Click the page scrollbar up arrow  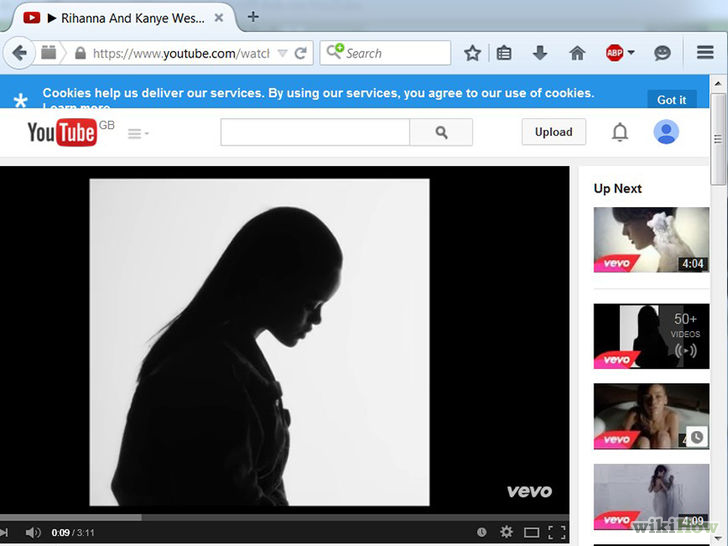click(x=718, y=84)
